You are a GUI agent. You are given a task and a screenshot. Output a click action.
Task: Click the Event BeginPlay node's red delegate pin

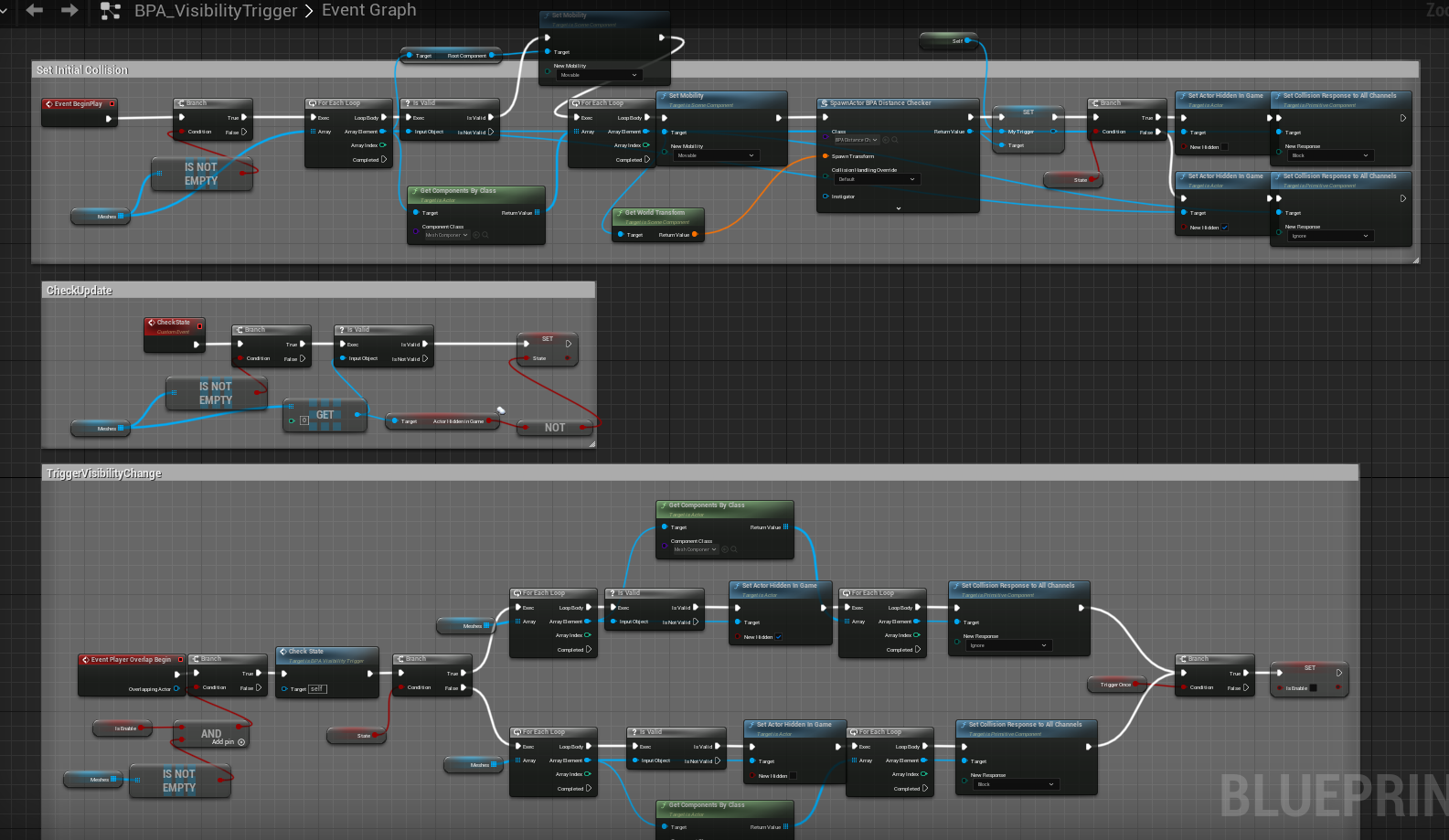point(112,104)
